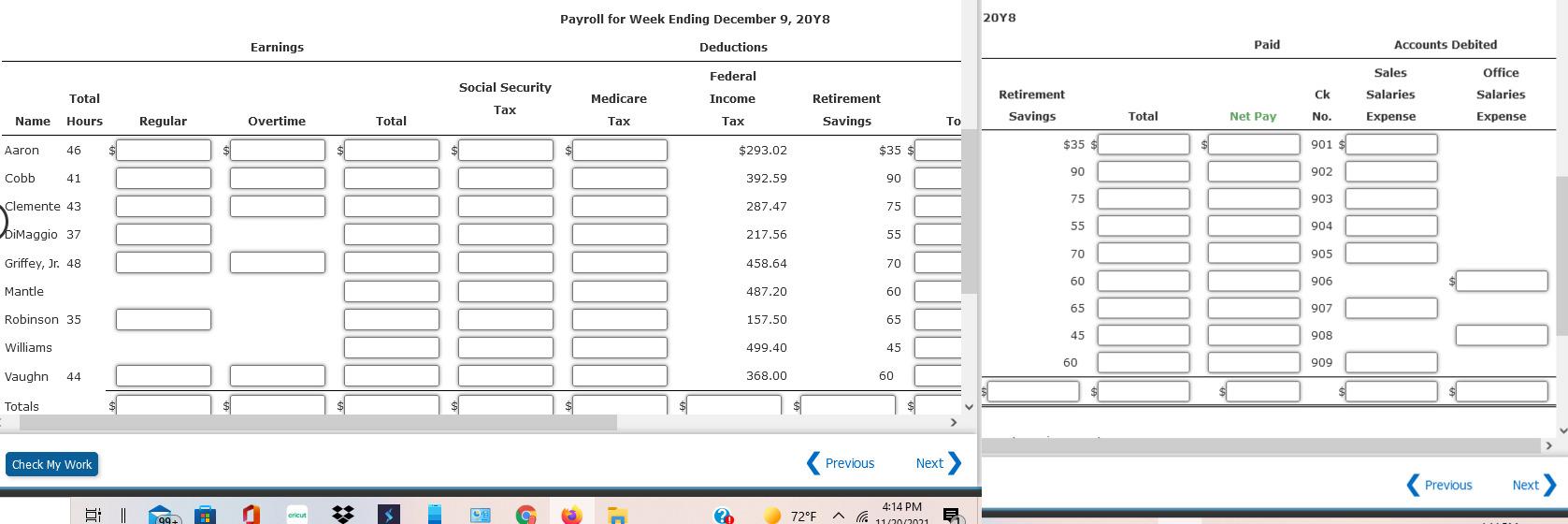Image resolution: width=1568 pixels, height=524 pixels.
Task: Go to Previous page in the left window
Action: coord(841,463)
